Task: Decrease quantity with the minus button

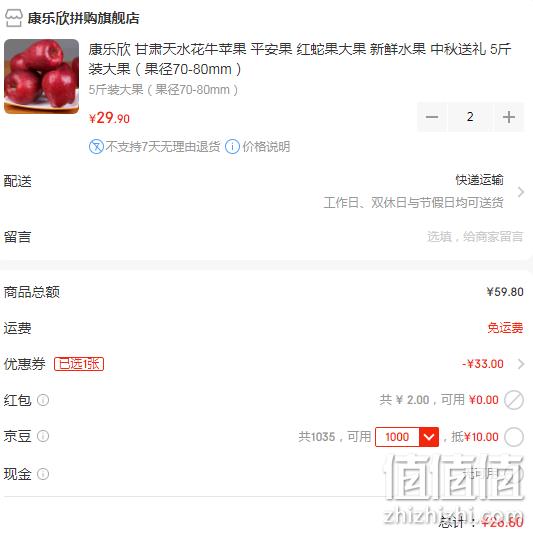Action: click(432, 117)
